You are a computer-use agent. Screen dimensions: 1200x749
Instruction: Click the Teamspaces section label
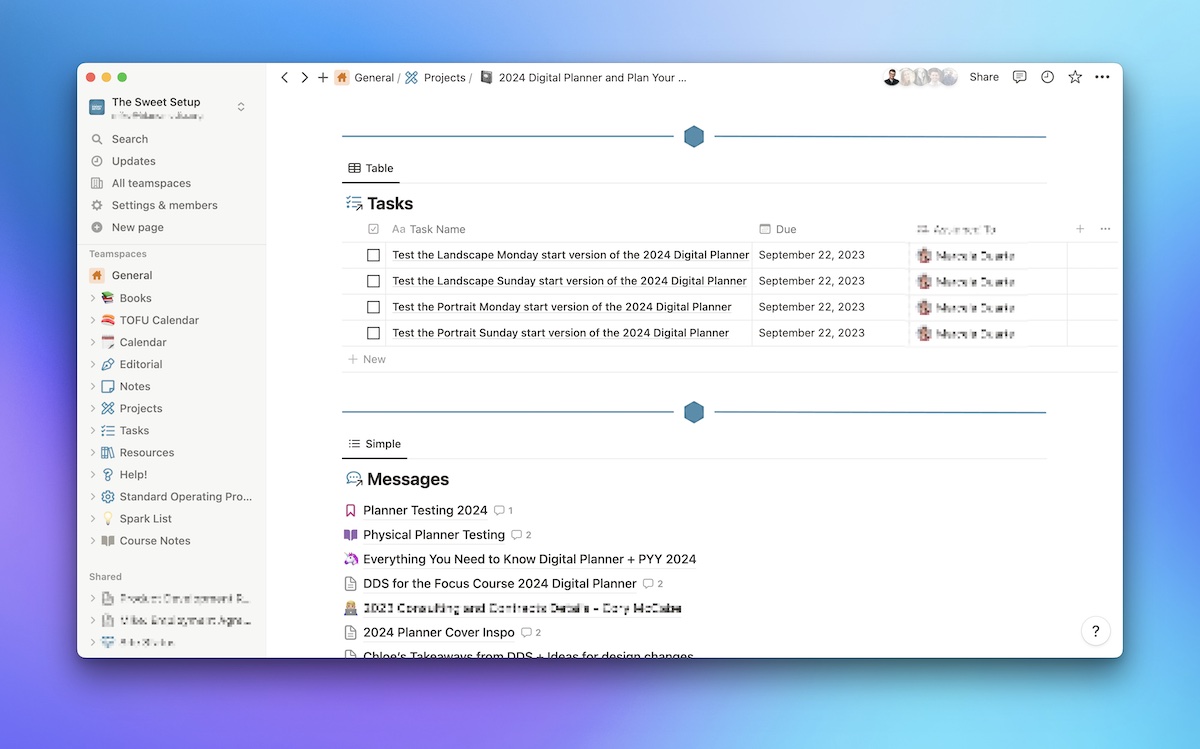point(118,255)
